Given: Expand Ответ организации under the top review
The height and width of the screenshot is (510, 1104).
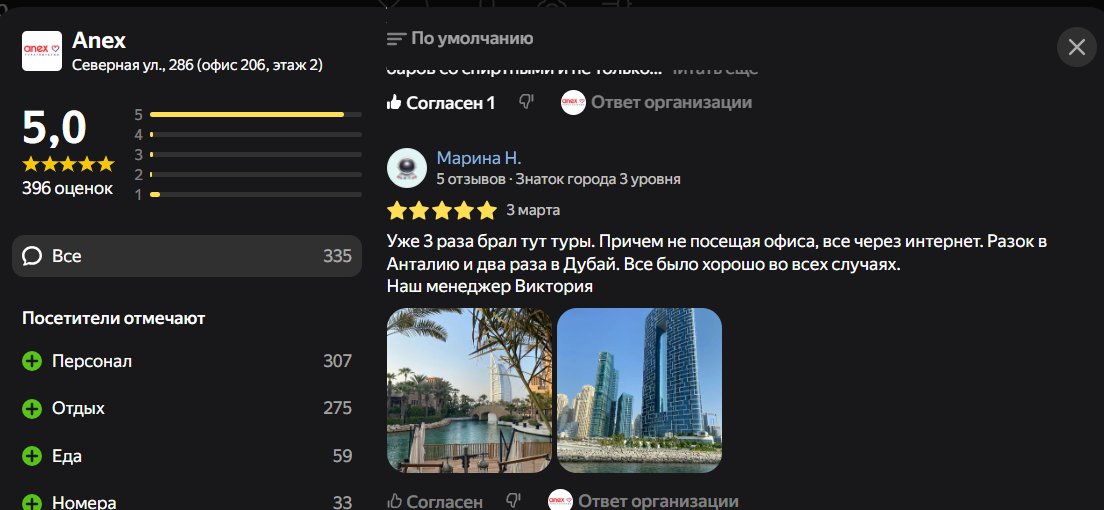Looking at the screenshot, I should 656,103.
